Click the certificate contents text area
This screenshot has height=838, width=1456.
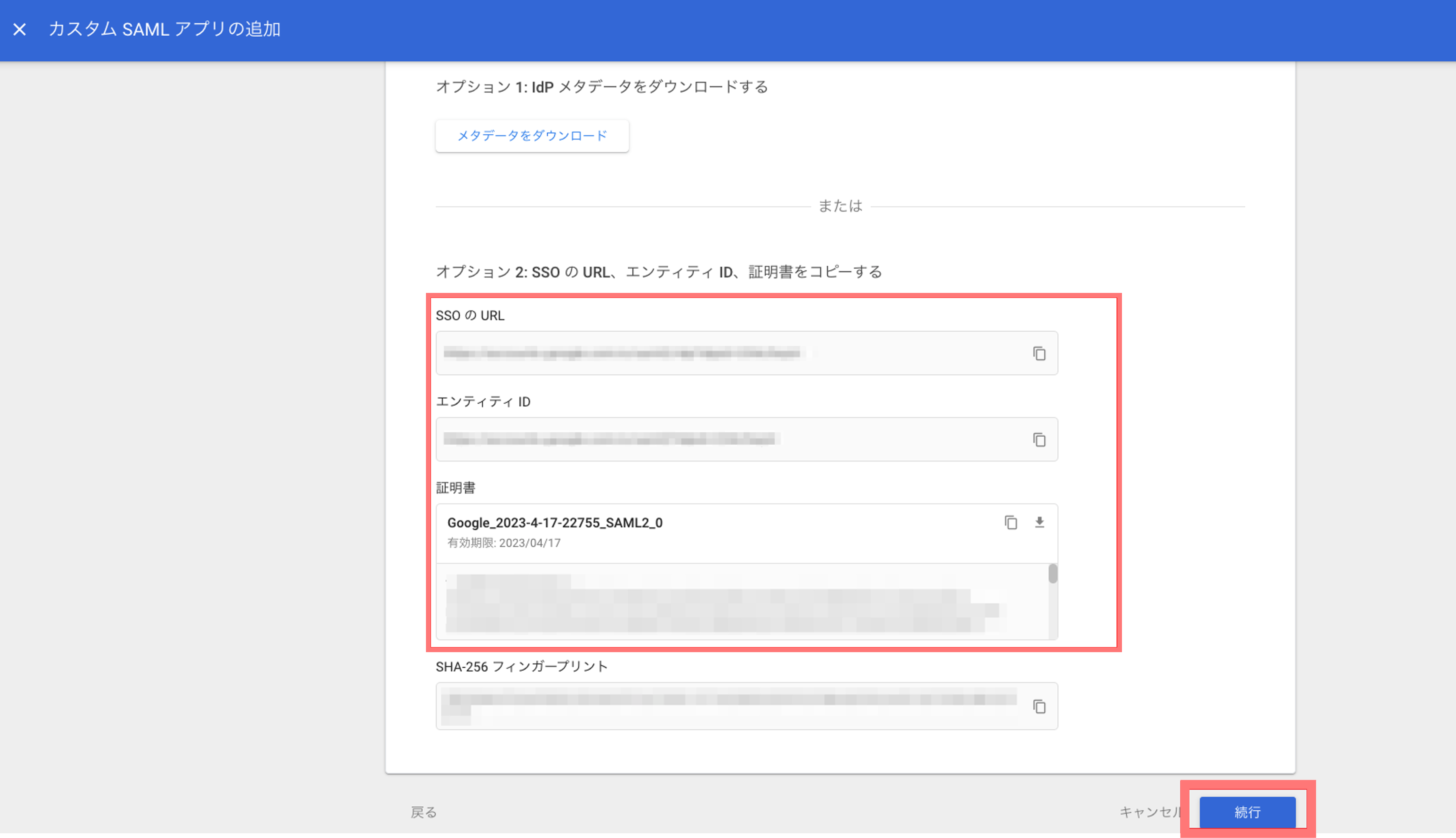pos(742,601)
